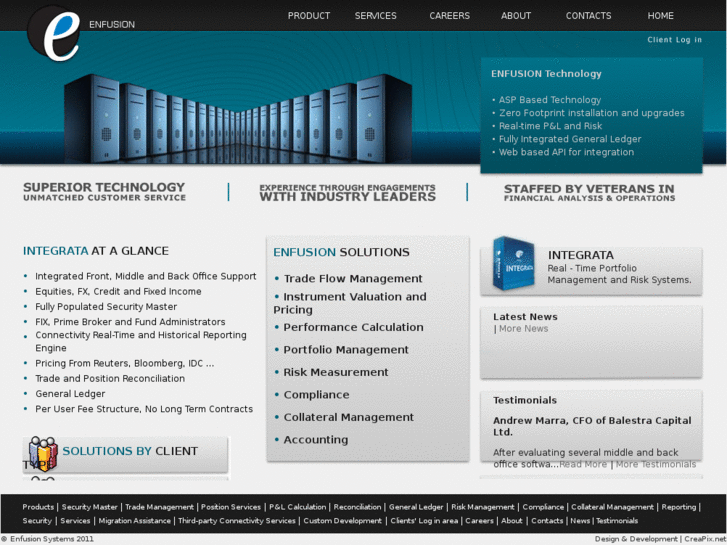Return to HOME from the top navigation

(660, 16)
